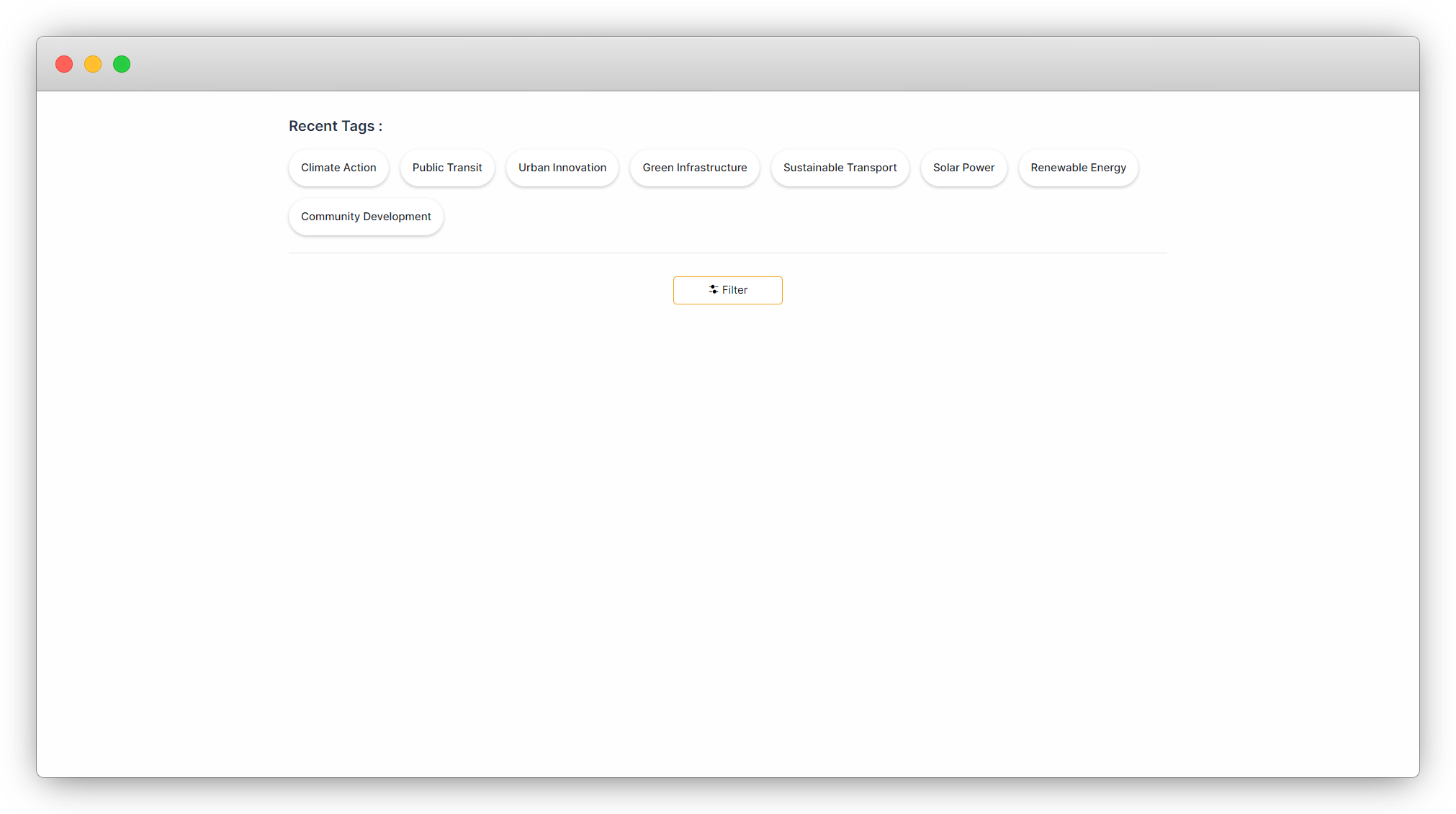Image resolution: width=1456 pixels, height=814 pixels.
Task: Pick the Urban Innovation tag
Action: pyautogui.click(x=562, y=168)
